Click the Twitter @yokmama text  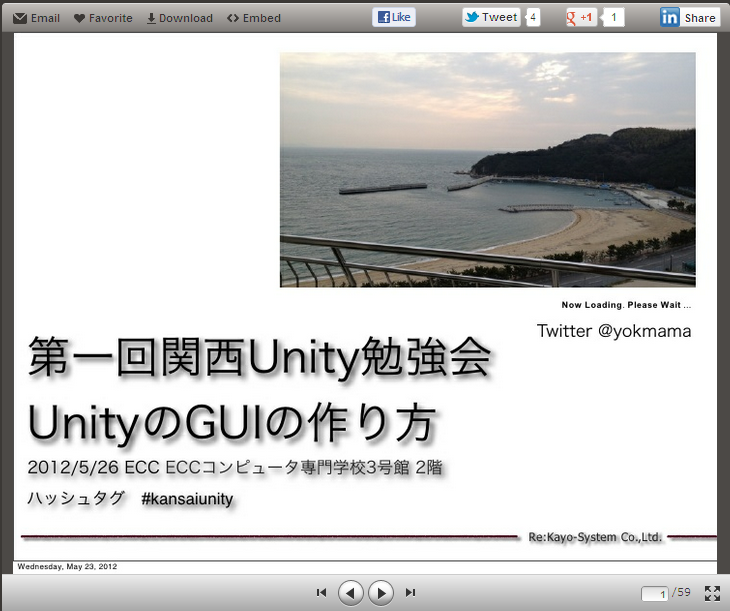coord(614,331)
